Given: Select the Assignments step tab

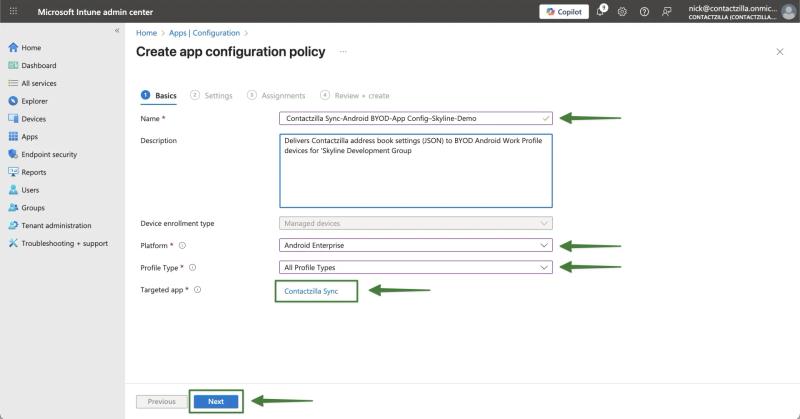Looking at the screenshot, I should click(x=276, y=95).
